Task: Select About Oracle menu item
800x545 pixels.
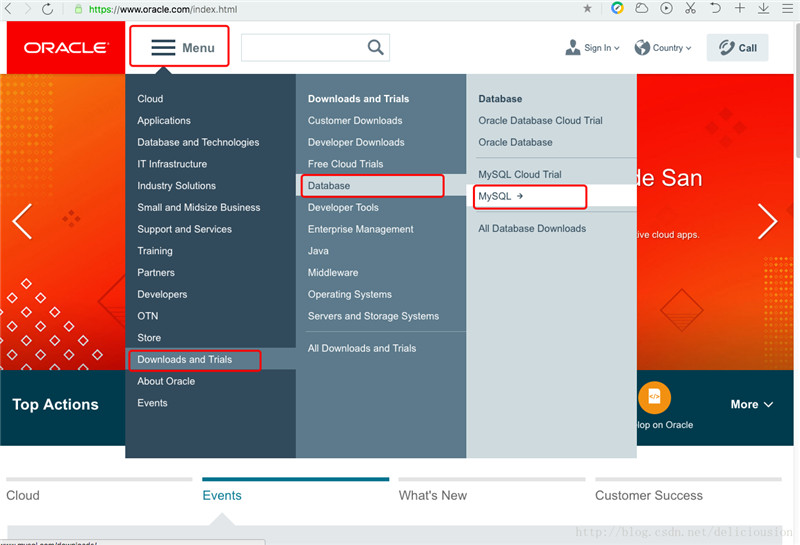Action: (x=166, y=381)
